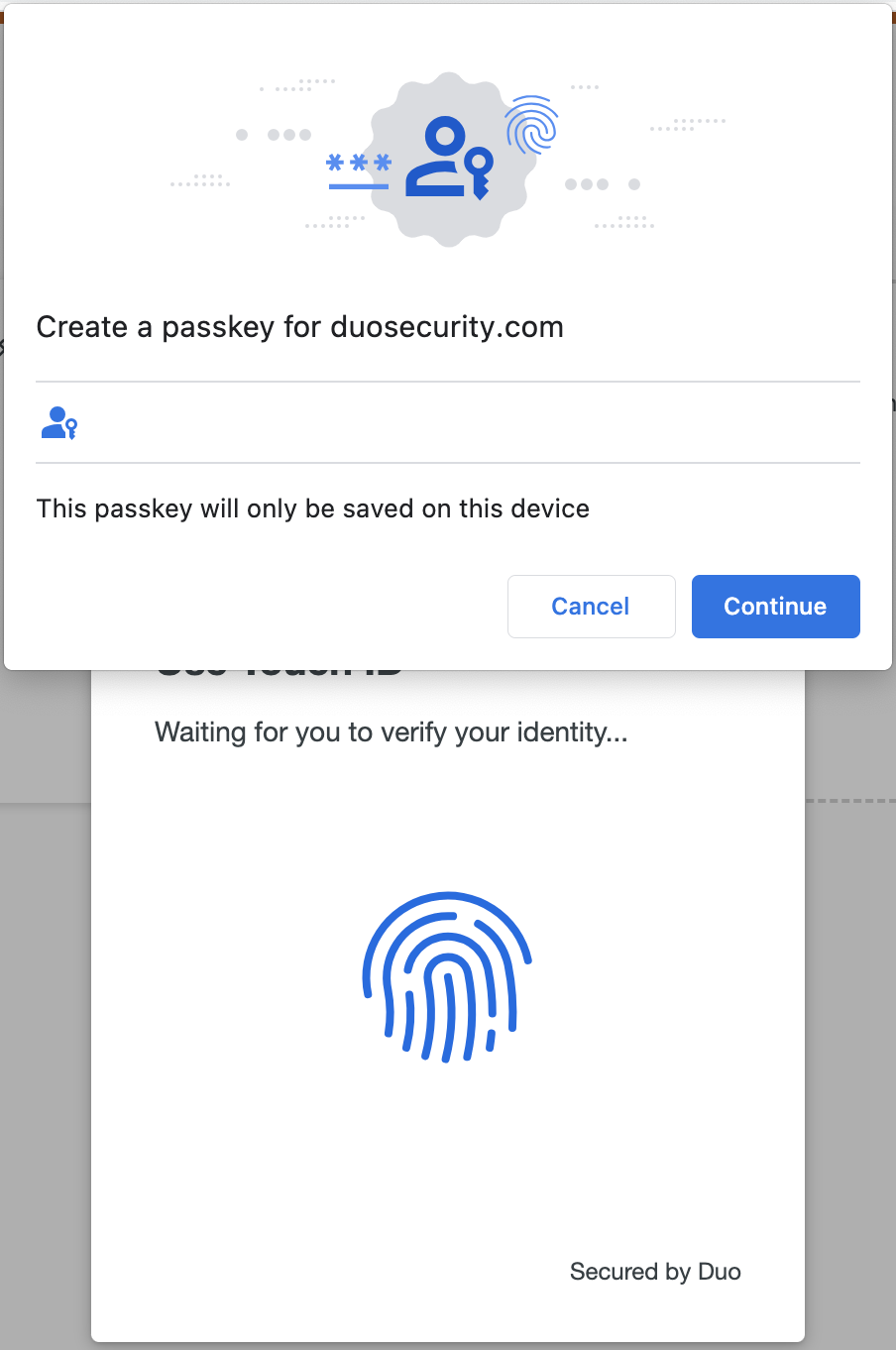
Task: Click the Cancel button
Action: (x=591, y=607)
